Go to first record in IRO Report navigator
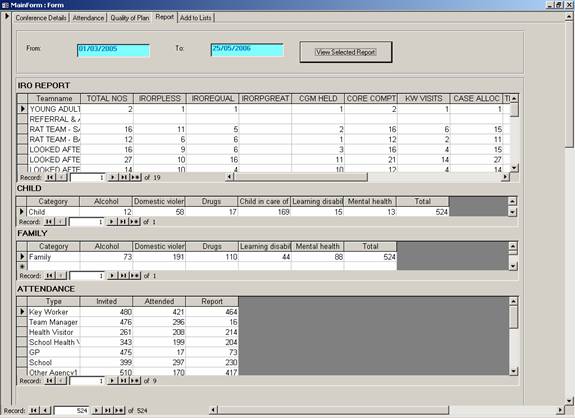This screenshot has height=418, width=575. [x=50, y=177]
